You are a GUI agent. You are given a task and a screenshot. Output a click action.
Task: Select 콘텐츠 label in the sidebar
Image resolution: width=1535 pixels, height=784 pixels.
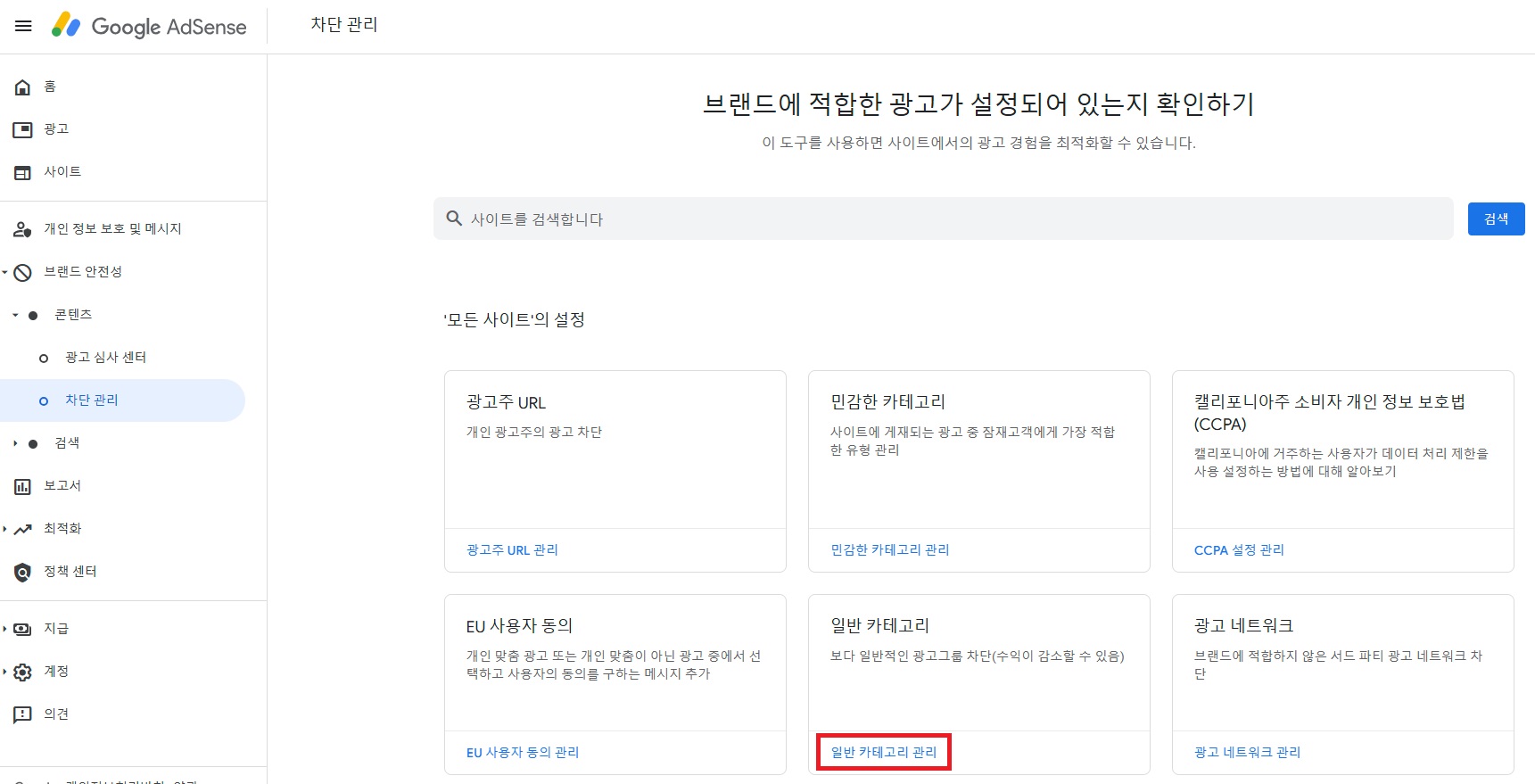(x=73, y=315)
